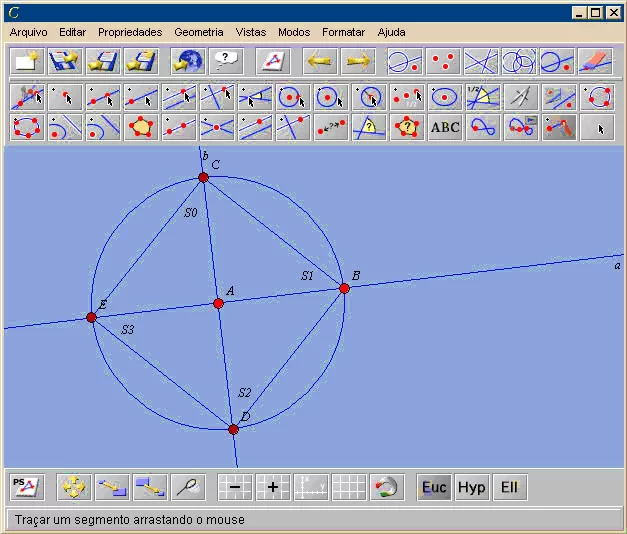The height and width of the screenshot is (534, 627).
Task: Click the S3 segment label
Action: tap(128, 330)
